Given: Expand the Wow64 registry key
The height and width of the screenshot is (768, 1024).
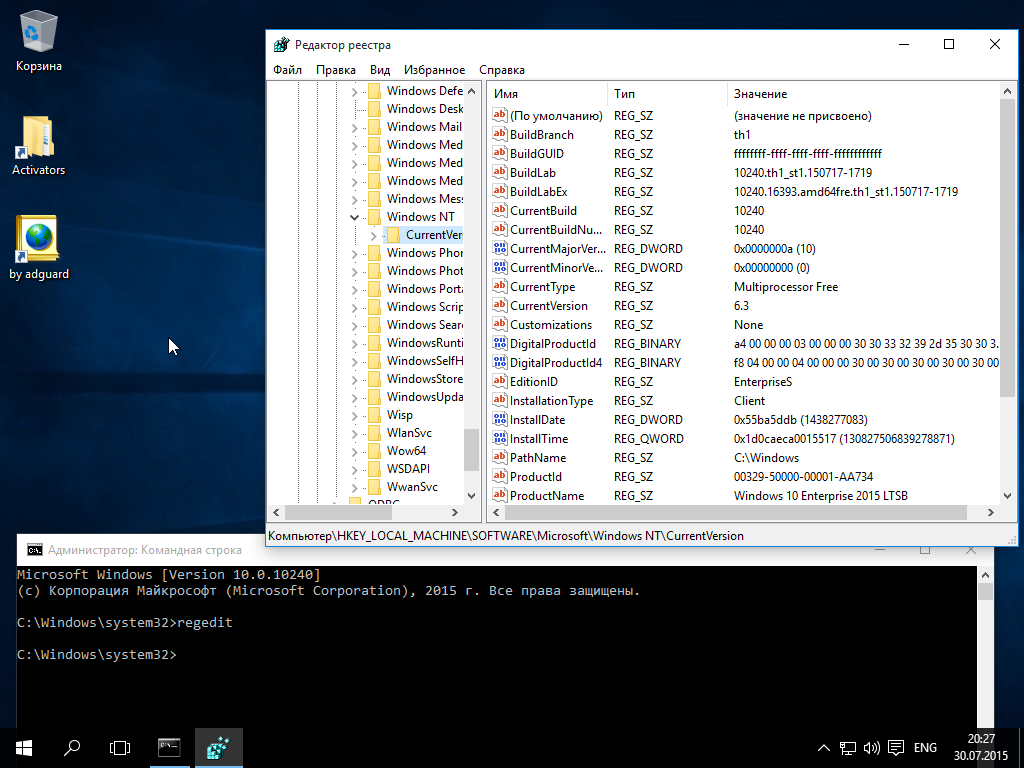Looking at the screenshot, I should [355, 451].
